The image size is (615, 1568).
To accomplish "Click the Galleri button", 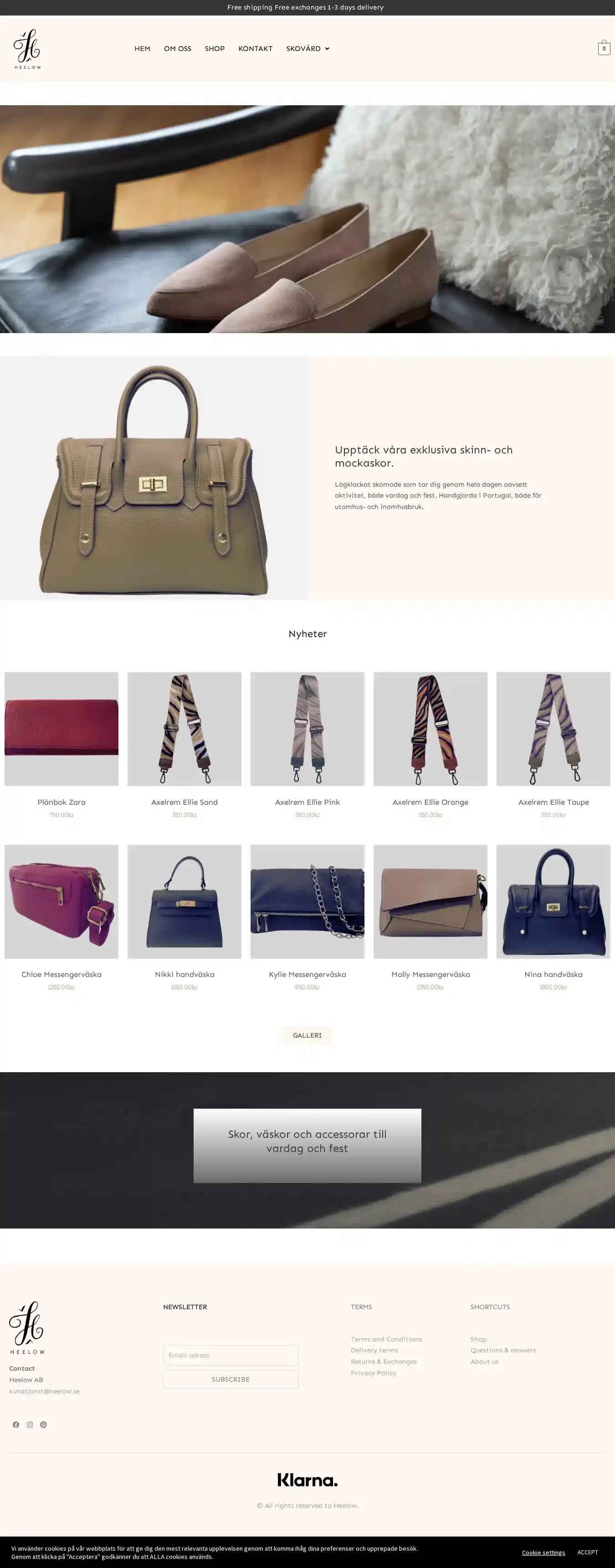I will tap(307, 1035).
